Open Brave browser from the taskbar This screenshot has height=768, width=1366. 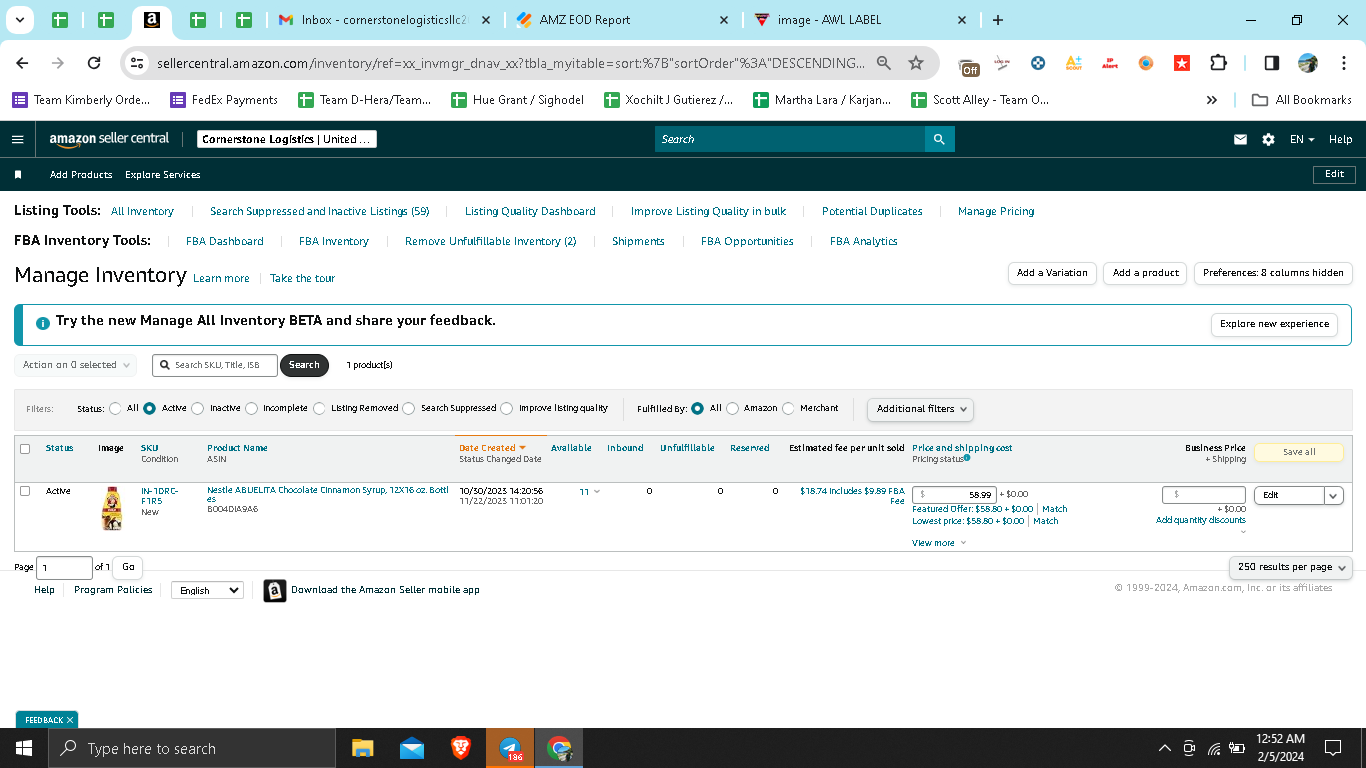(x=460, y=748)
